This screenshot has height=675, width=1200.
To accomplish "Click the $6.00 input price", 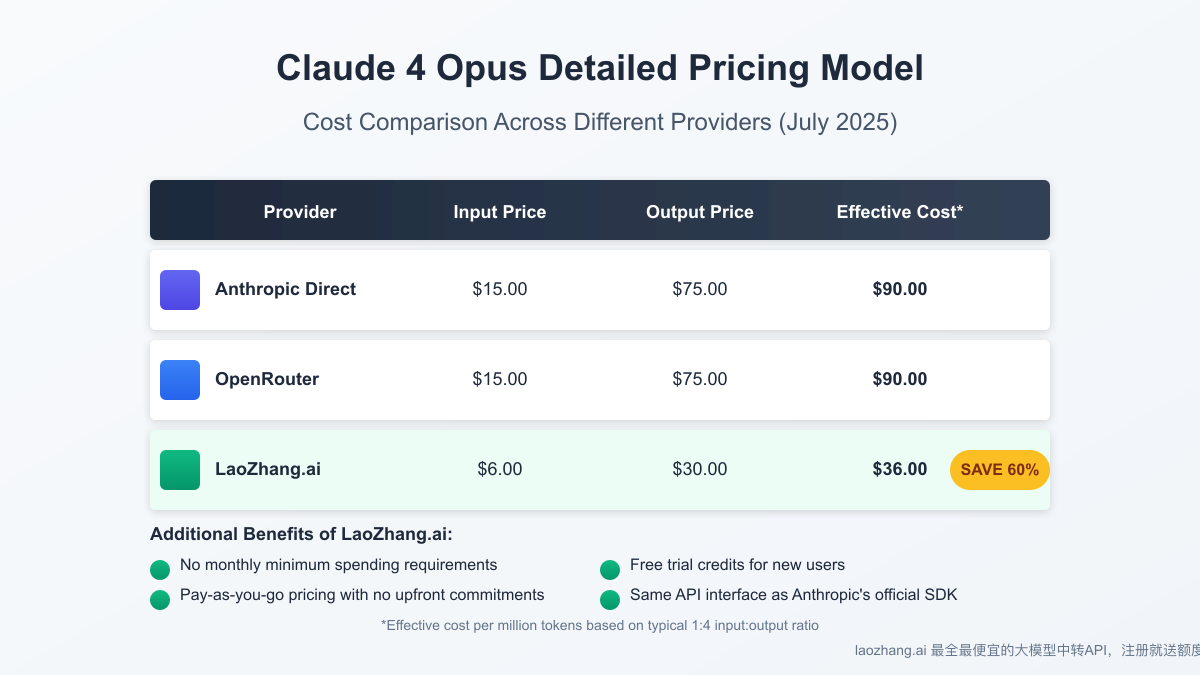I will (x=500, y=470).
